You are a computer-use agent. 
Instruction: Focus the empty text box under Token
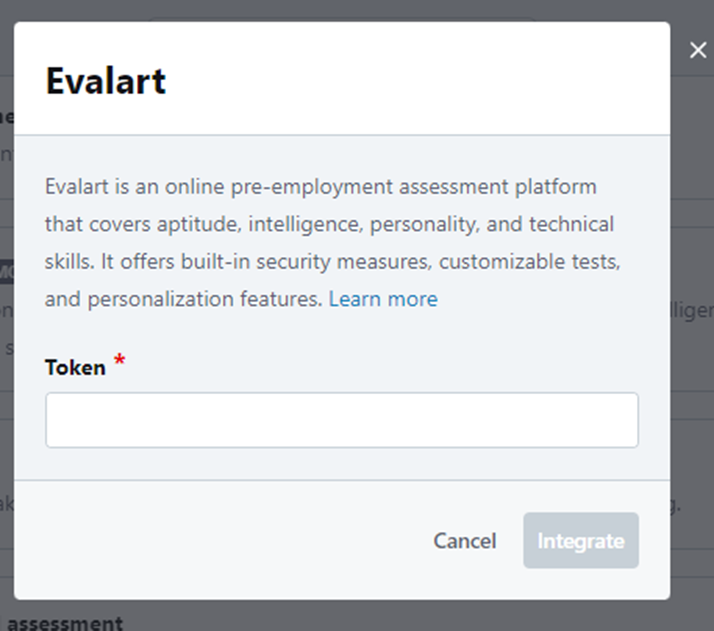341,420
